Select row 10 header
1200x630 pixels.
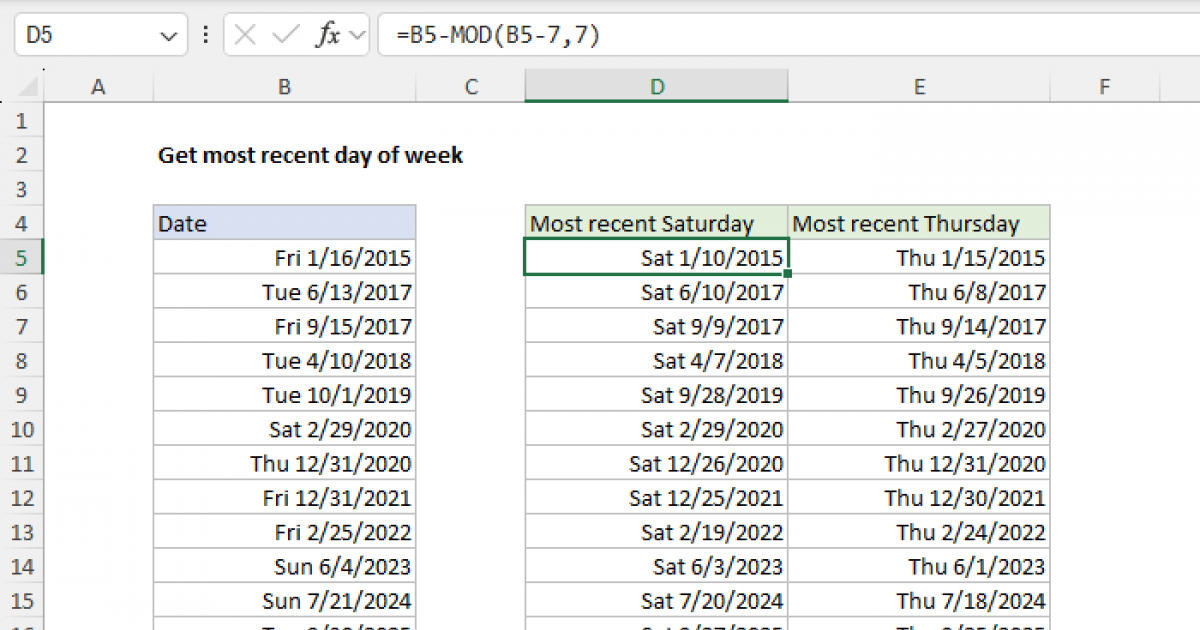pos(22,429)
